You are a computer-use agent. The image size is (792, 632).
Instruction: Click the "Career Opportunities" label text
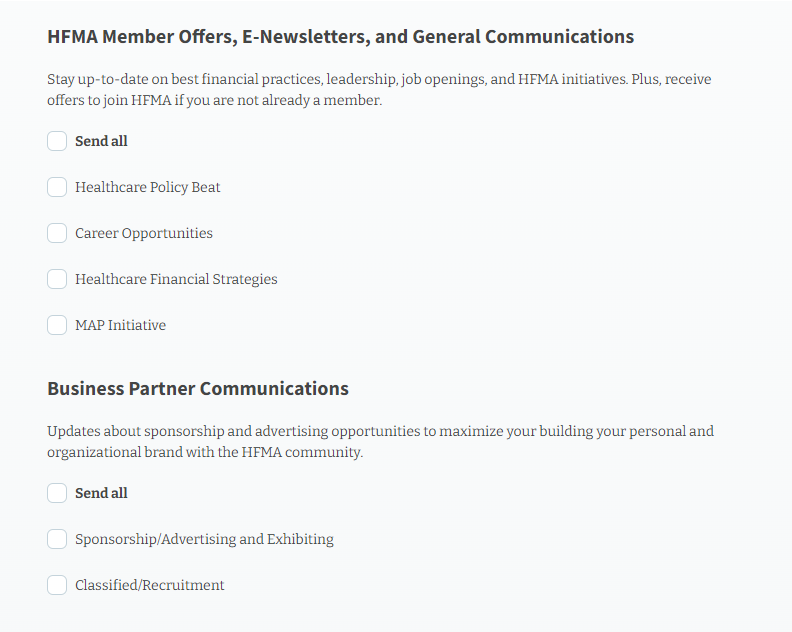[x=143, y=233]
